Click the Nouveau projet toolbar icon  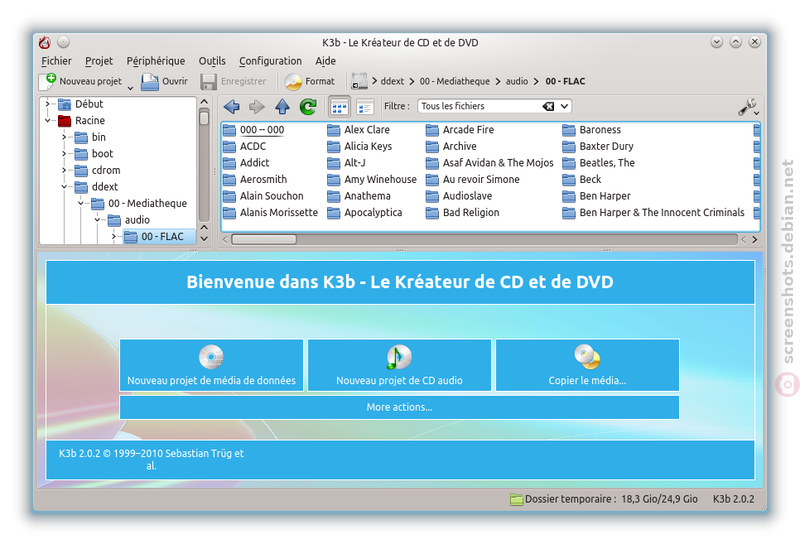(x=47, y=81)
